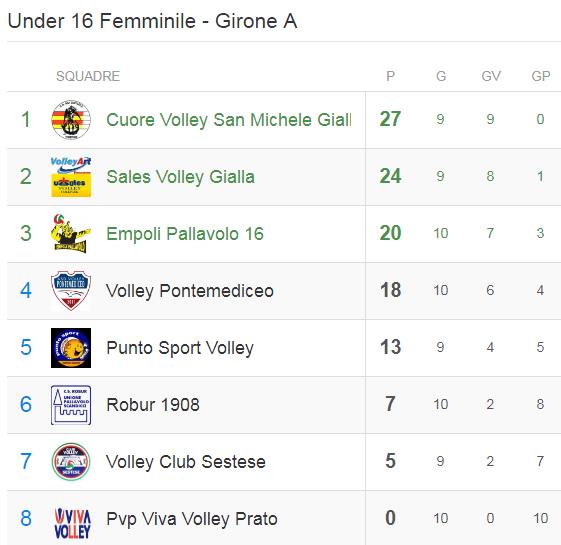
Task: Click the P points column header
Action: tap(390, 76)
